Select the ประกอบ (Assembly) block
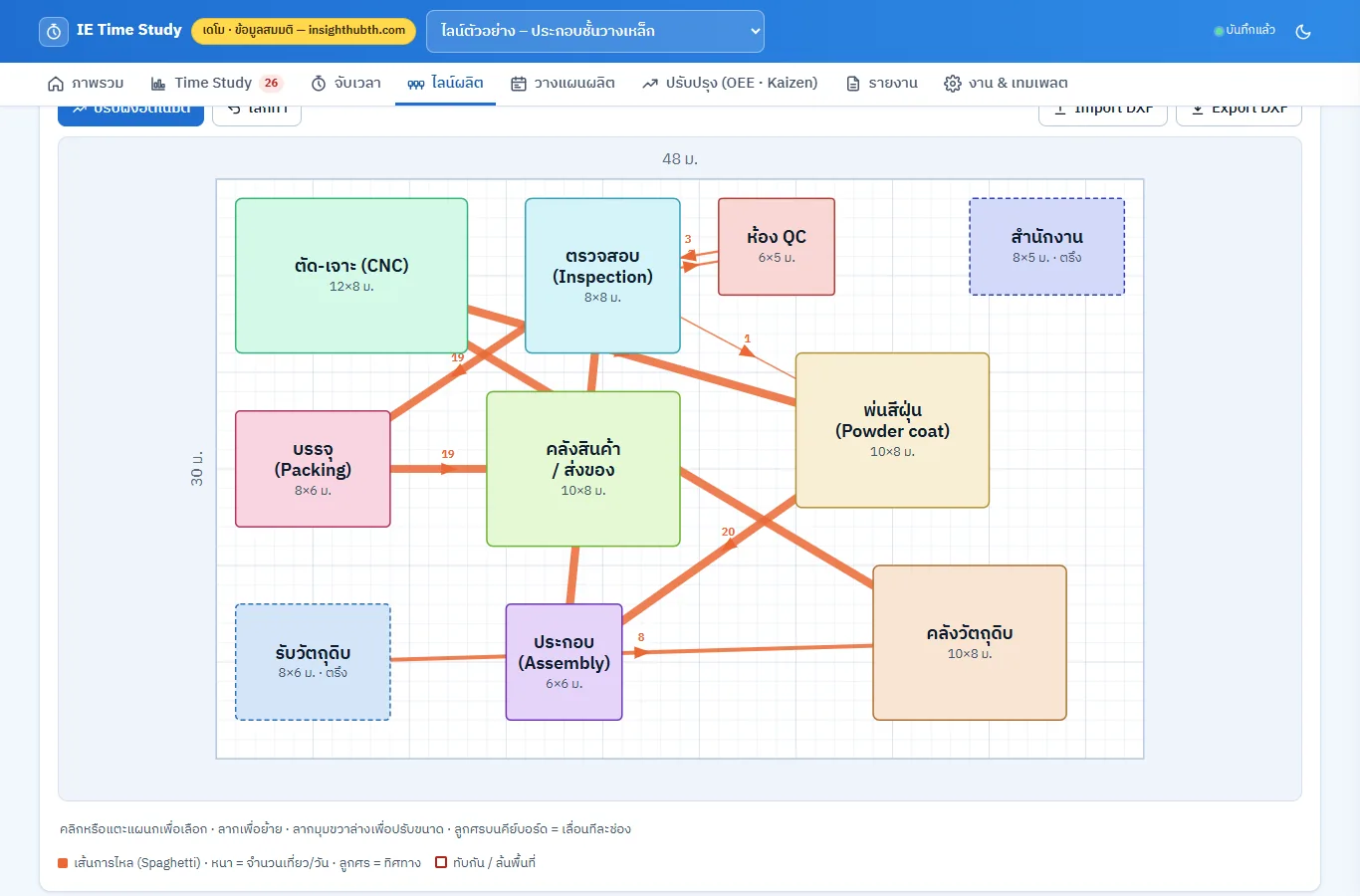The height and width of the screenshot is (896, 1360). point(564,662)
